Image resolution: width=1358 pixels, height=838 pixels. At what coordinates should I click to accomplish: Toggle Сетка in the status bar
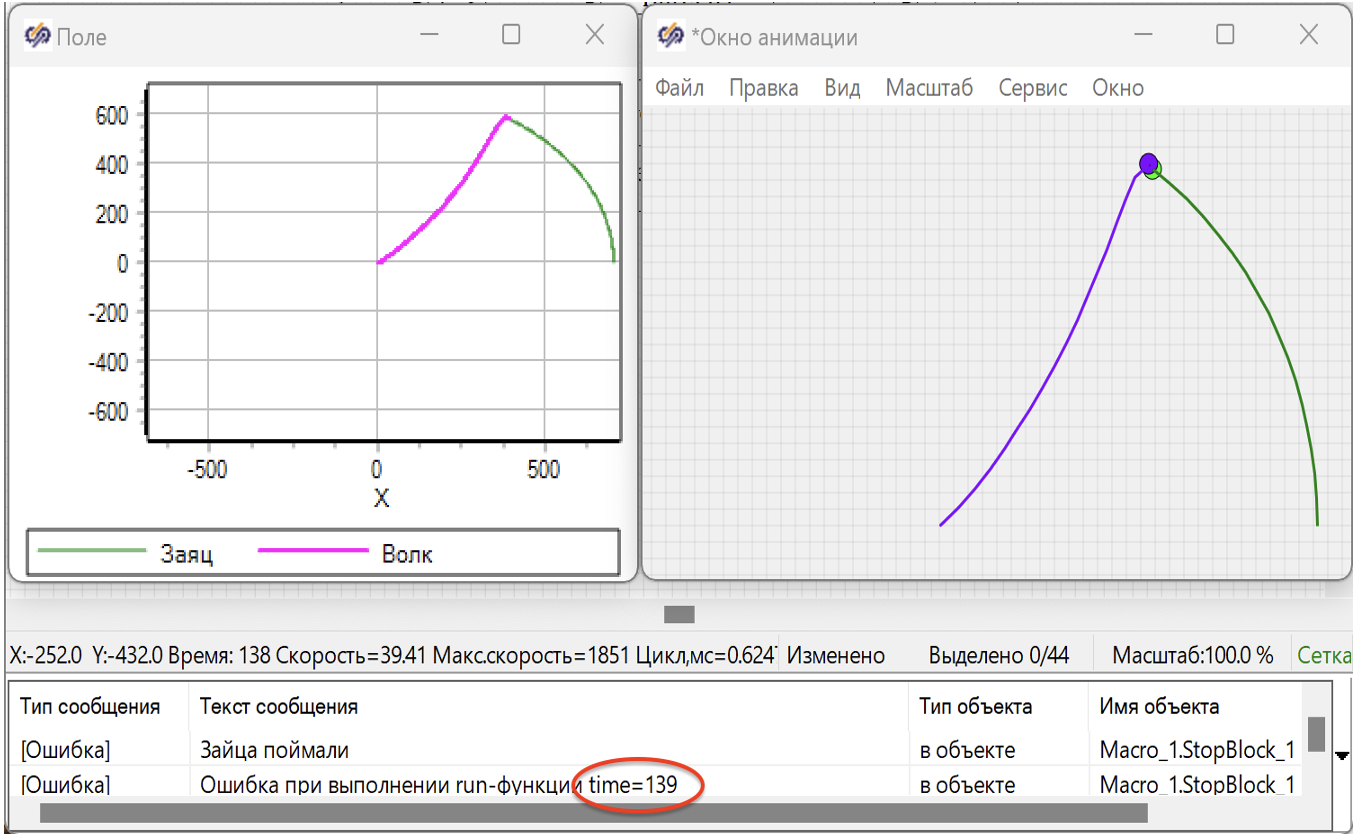point(1324,656)
